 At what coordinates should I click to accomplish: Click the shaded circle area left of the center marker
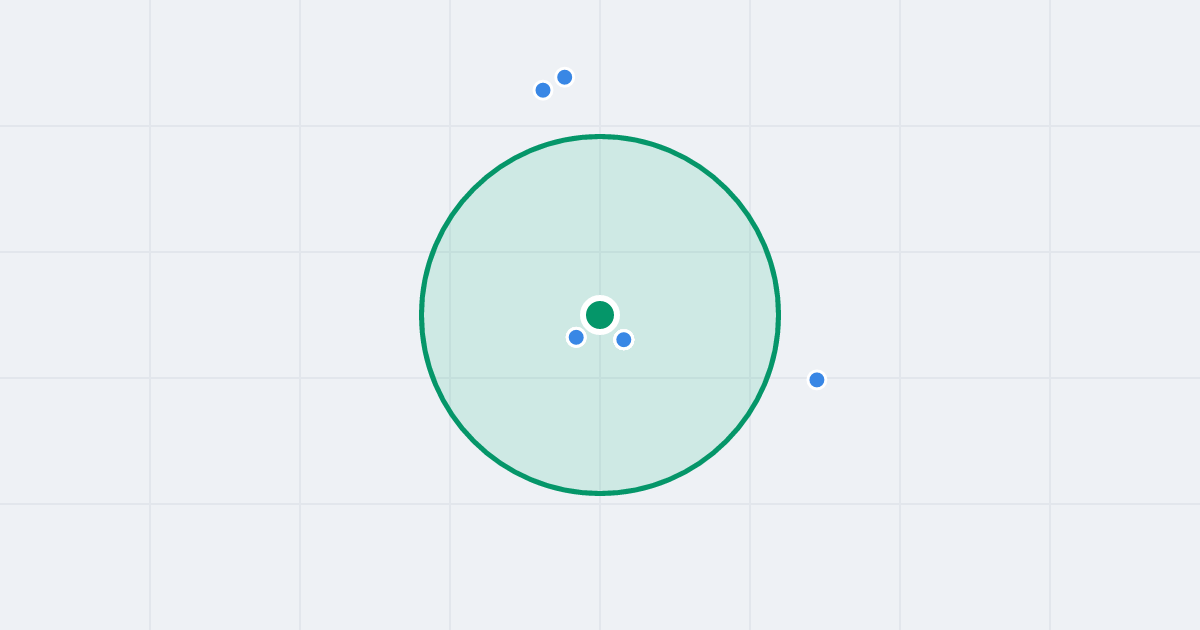pos(500,315)
